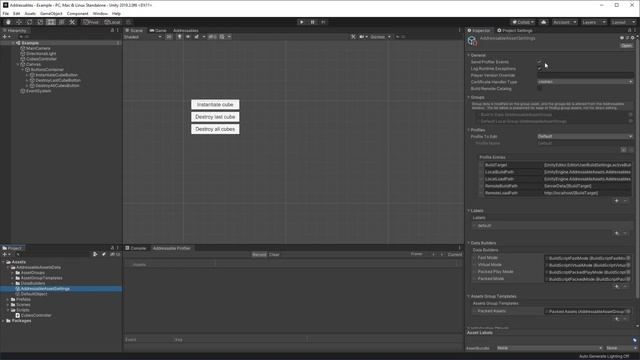
Task: Collapse the Canvas object in Hierarchy
Action: click(x=18, y=64)
